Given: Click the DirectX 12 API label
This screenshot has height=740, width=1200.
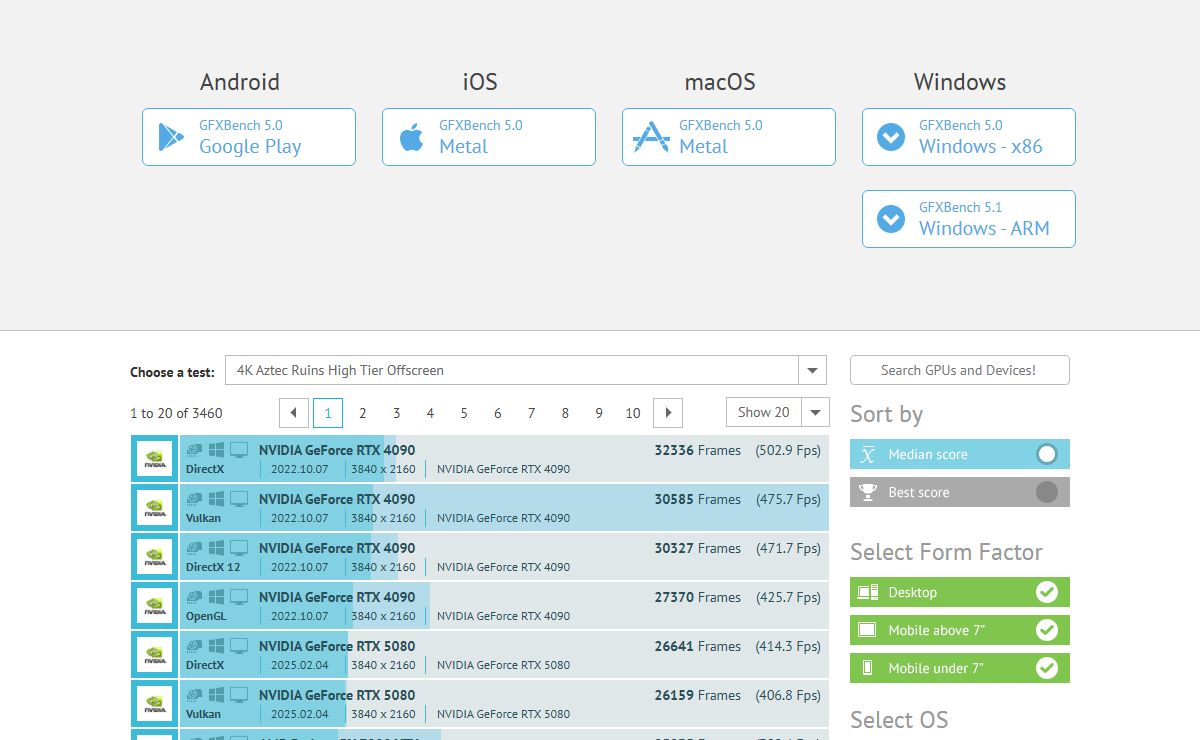Looking at the screenshot, I should tap(213, 567).
